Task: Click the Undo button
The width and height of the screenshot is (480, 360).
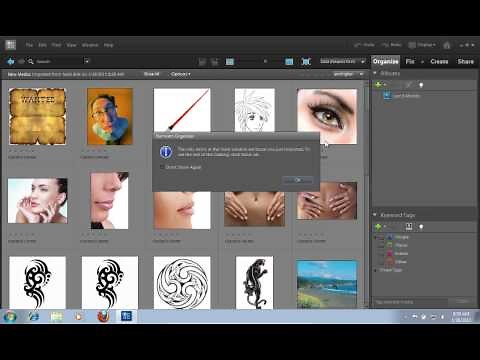Action: point(364,45)
